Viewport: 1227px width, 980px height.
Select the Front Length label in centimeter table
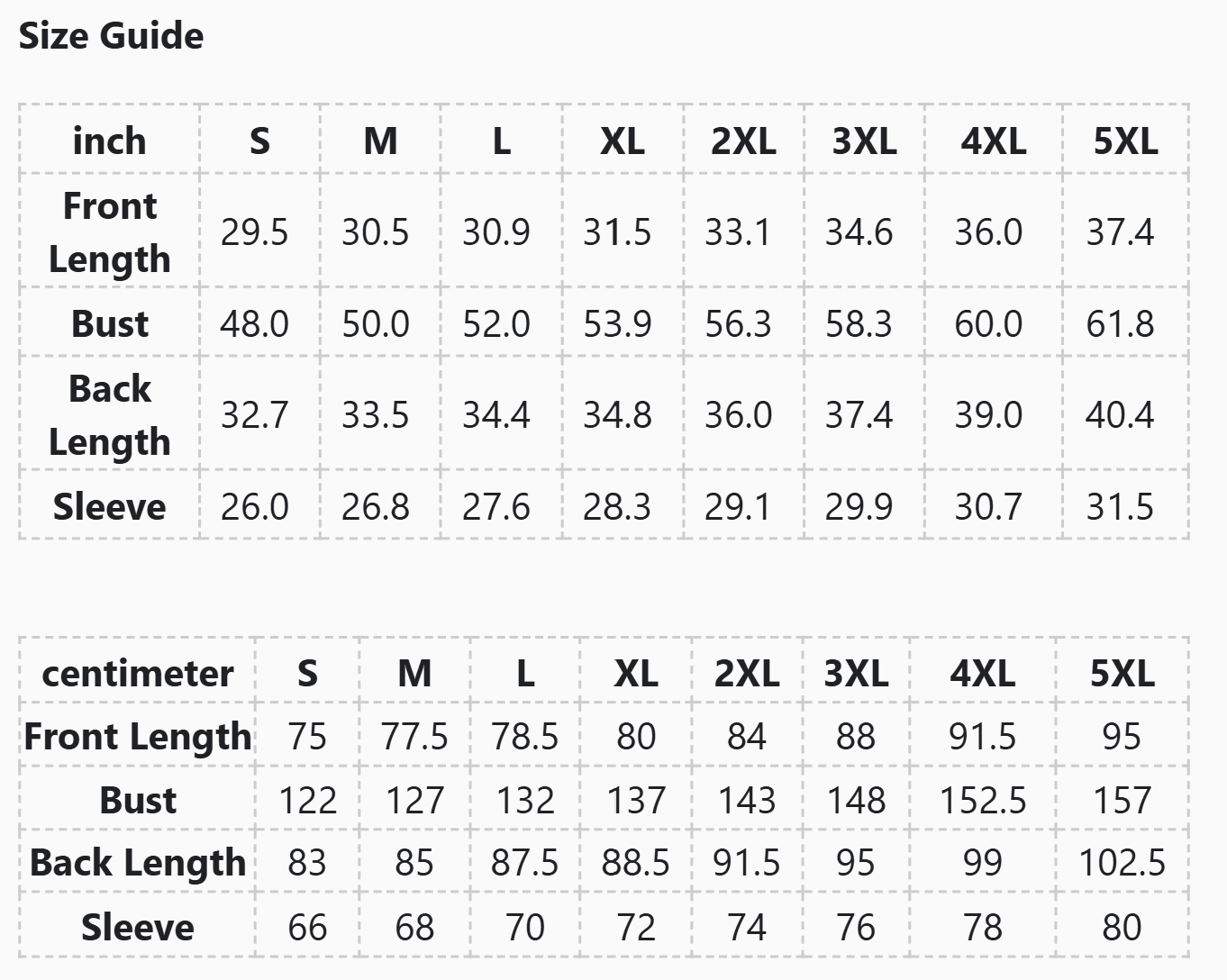137,736
